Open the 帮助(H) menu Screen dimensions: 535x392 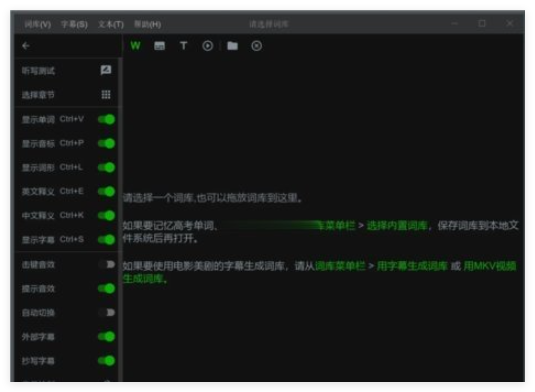coord(147,24)
